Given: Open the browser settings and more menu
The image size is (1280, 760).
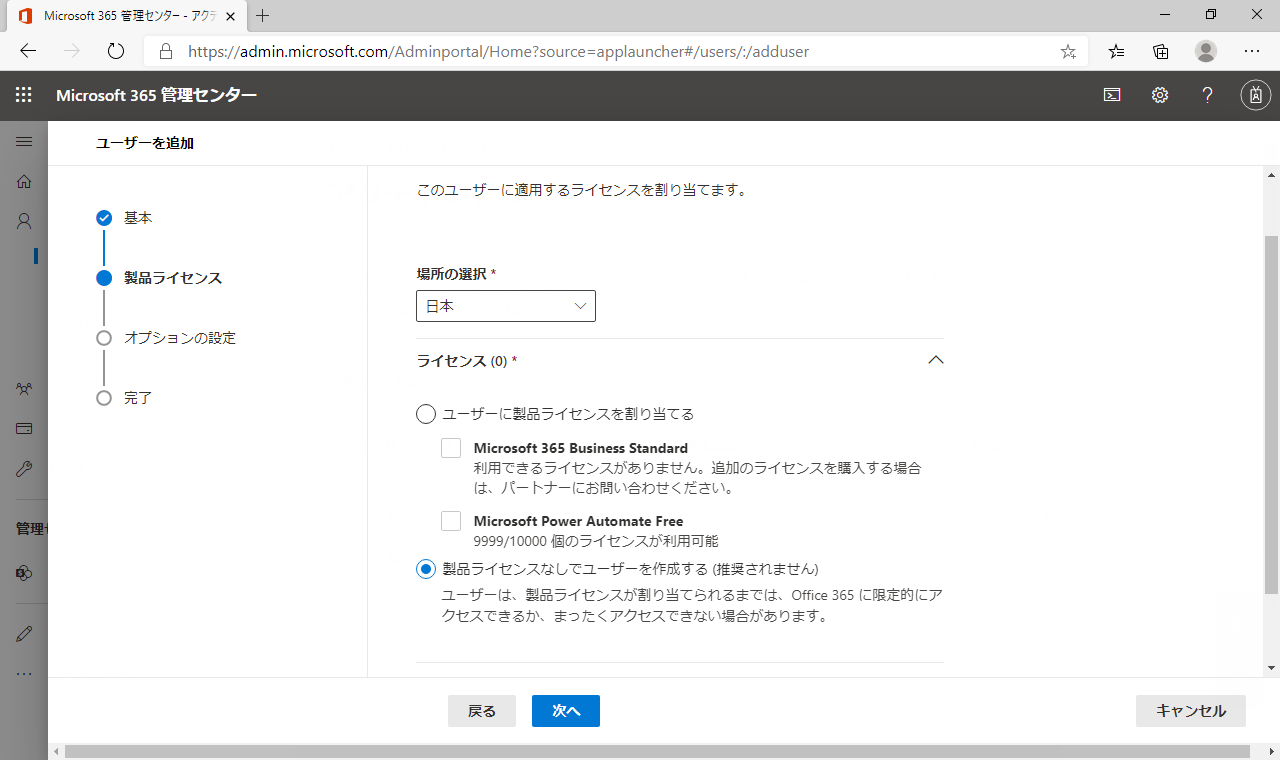Looking at the screenshot, I should [1252, 51].
